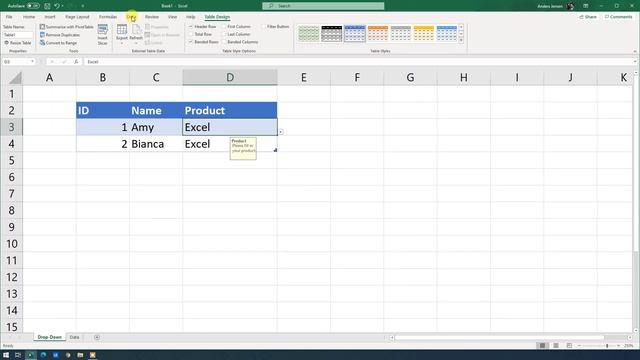Apply the black header table style
This screenshot has height=360, width=640.
(331, 33)
